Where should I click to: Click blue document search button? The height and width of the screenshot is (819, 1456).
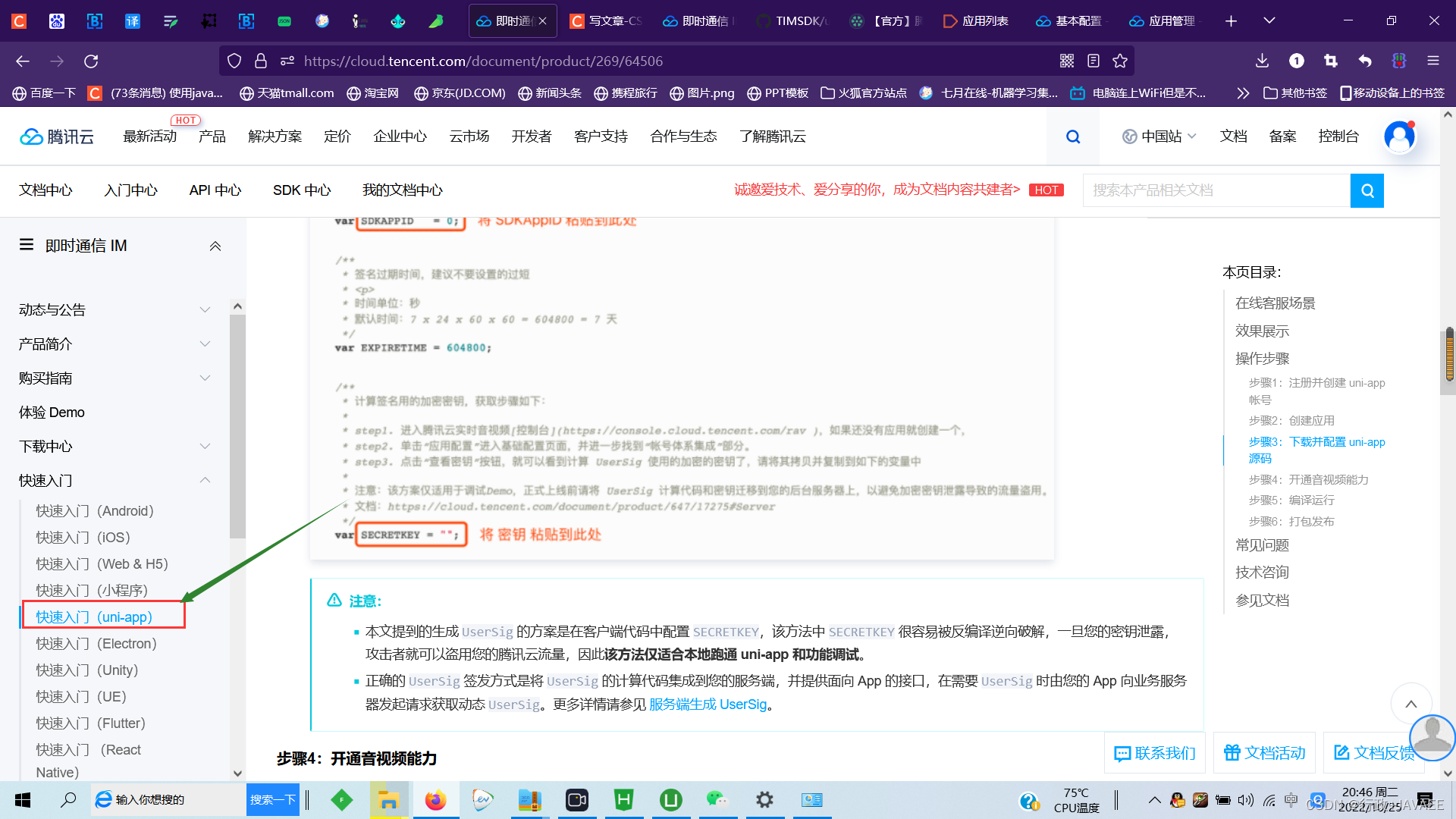coord(1367,190)
